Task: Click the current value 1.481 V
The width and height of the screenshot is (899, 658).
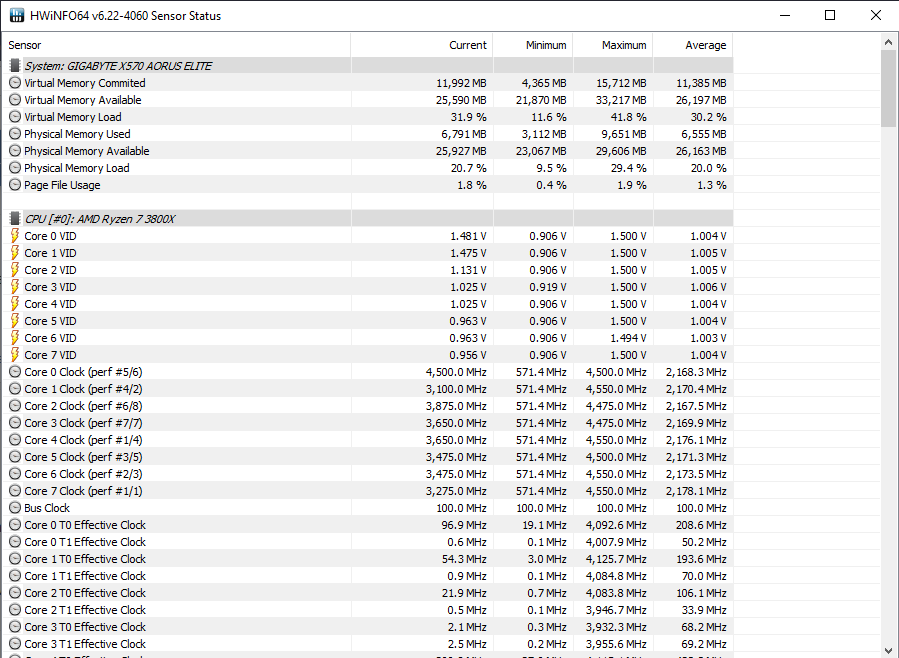Action: point(468,236)
